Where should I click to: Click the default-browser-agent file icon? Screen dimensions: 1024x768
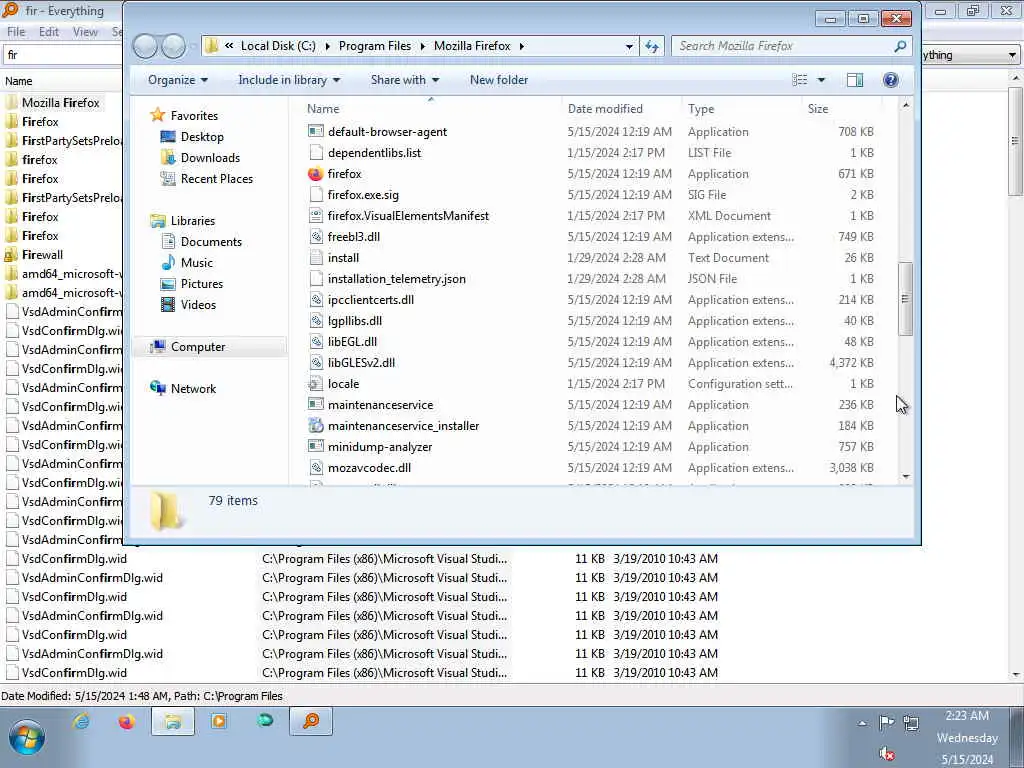point(315,131)
